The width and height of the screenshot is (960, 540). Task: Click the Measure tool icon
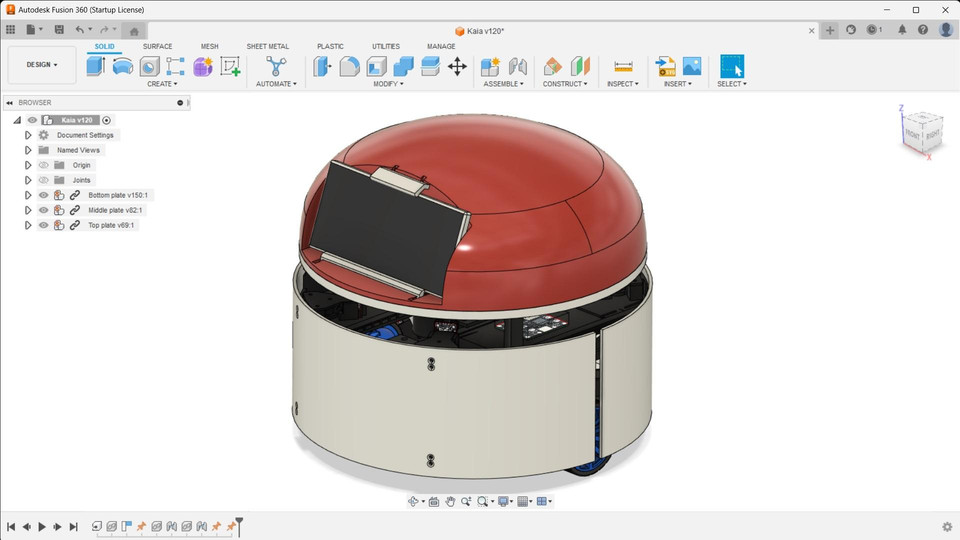(x=623, y=66)
